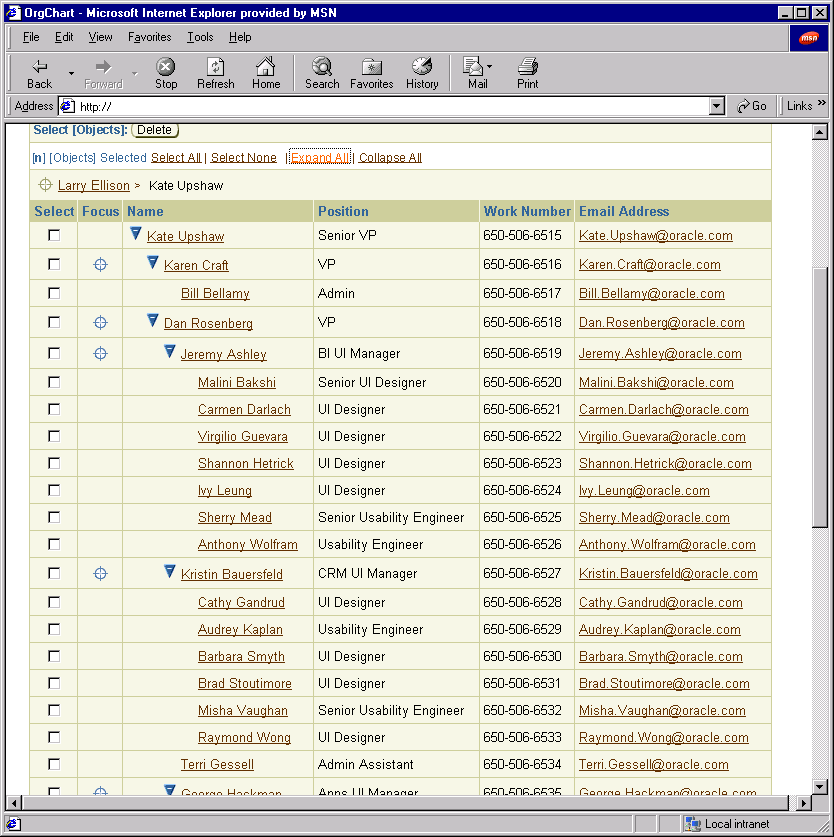The image size is (834, 837).
Task: Open the Tools menu
Action: click(x=200, y=37)
